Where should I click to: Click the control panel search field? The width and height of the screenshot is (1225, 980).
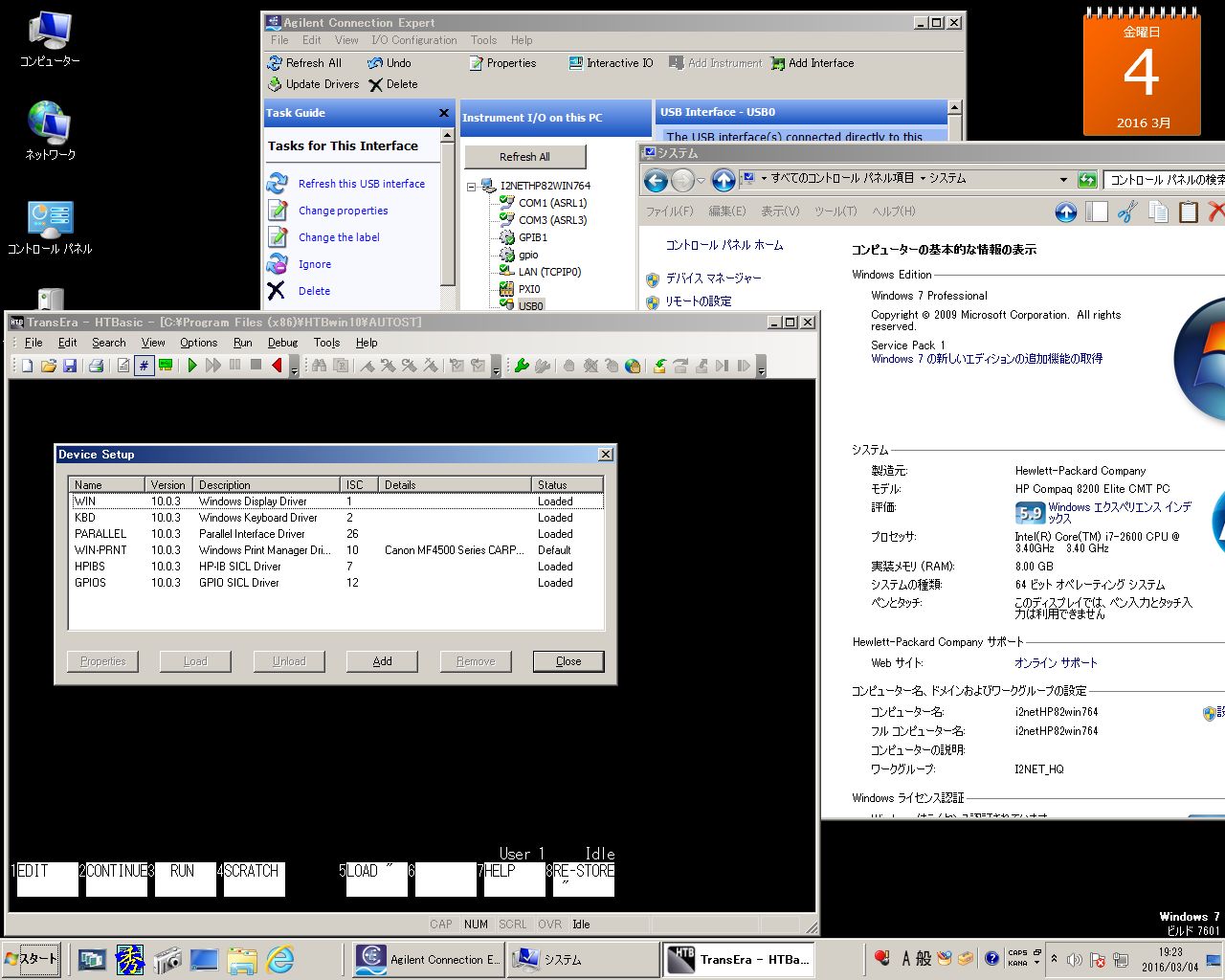coord(1166,180)
